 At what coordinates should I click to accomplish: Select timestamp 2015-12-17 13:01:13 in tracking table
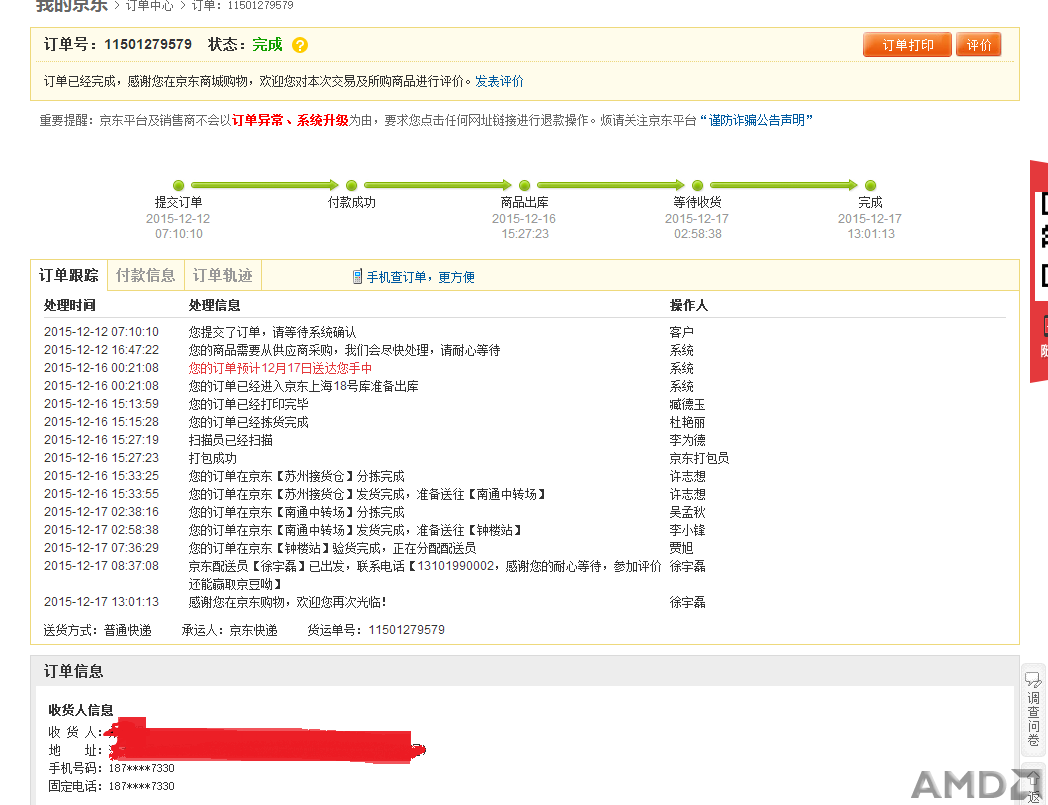point(102,602)
